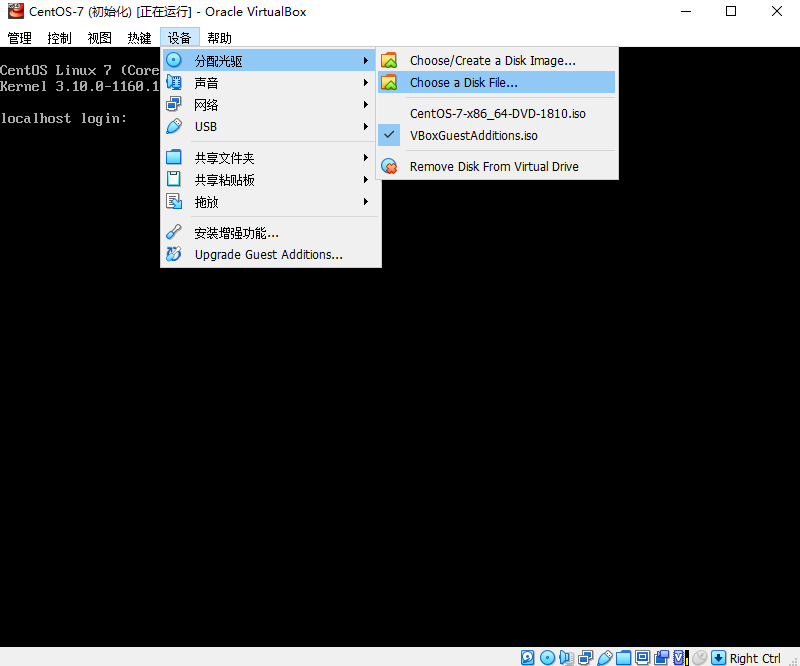This screenshot has height=666, width=800.
Task: Mount CentOS-7-x86_64-DVD-1810.iso
Action: (496, 113)
